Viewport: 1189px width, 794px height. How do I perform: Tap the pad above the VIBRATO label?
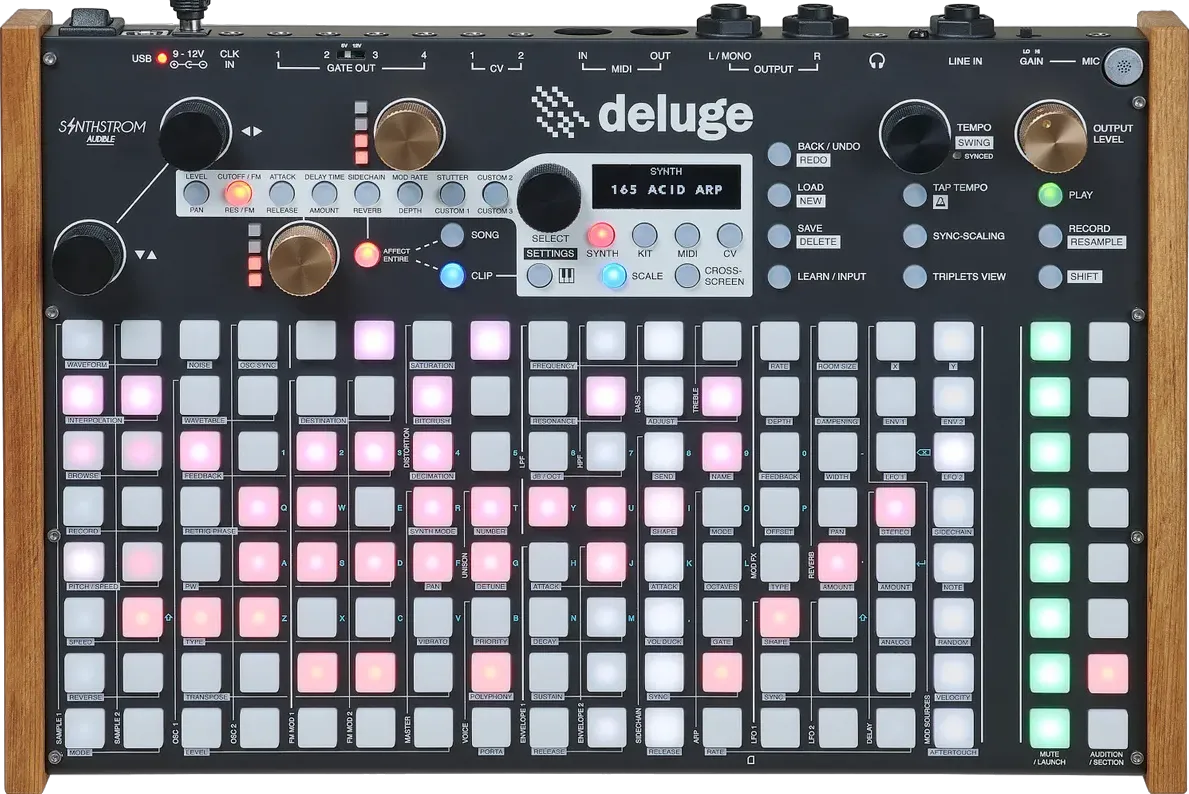pyautogui.click(x=432, y=617)
